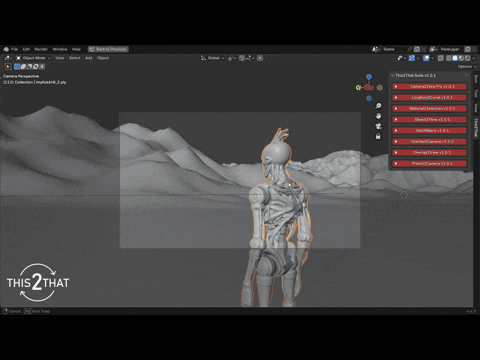480x360 pixels.
Task: Switch to the Item sidebar tab
Action: pos(476,79)
